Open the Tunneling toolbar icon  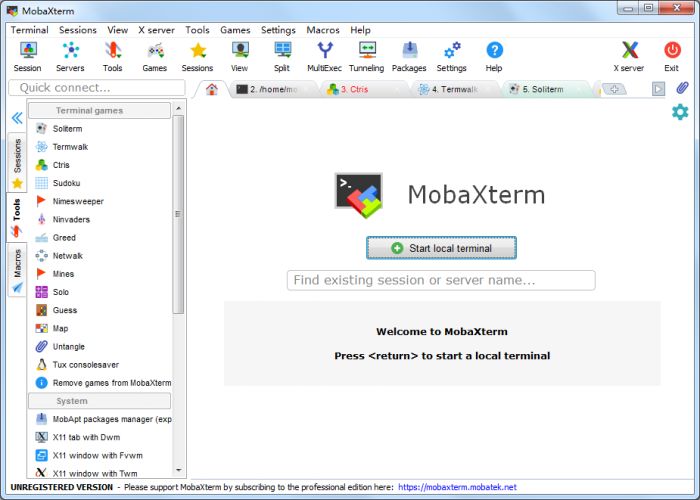(367, 57)
